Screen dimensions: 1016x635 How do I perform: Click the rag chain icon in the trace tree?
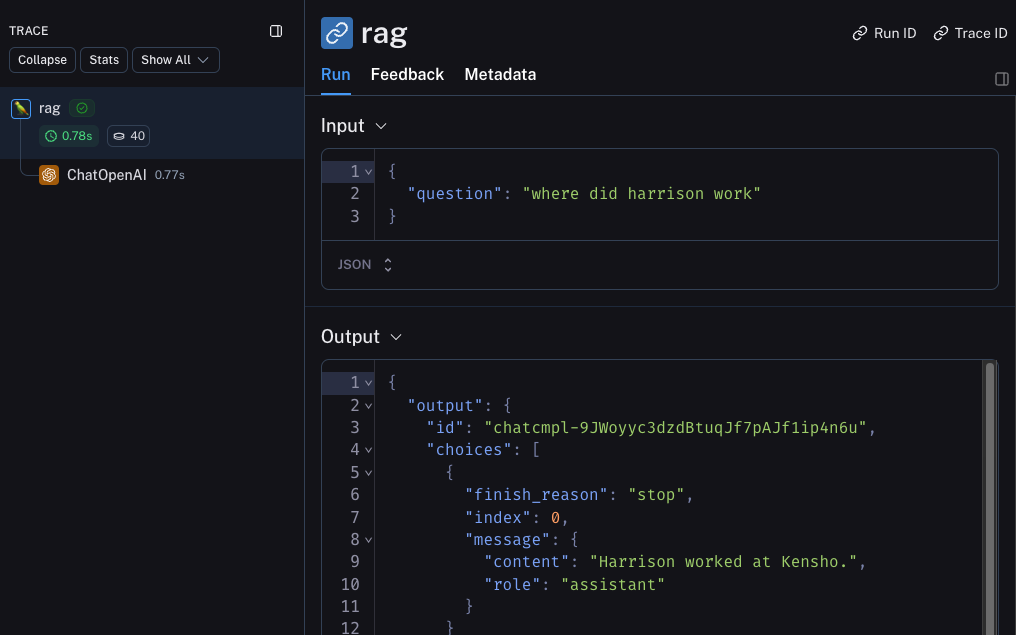[x=21, y=109]
